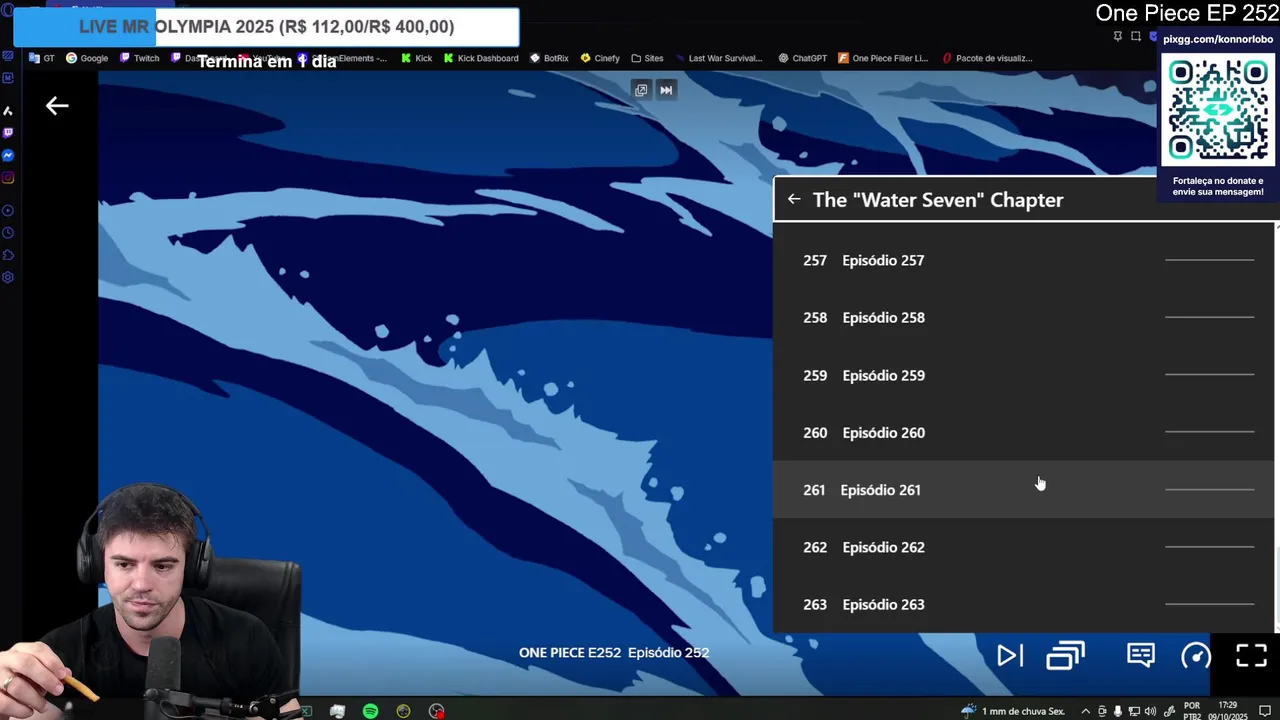Image resolution: width=1280 pixels, height=720 pixels.
Task: Open the episodes list icon
Action: (1065, 656)
